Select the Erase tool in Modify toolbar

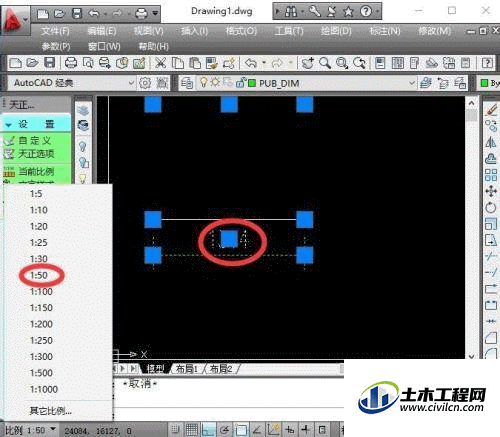[x=491, y=110]
